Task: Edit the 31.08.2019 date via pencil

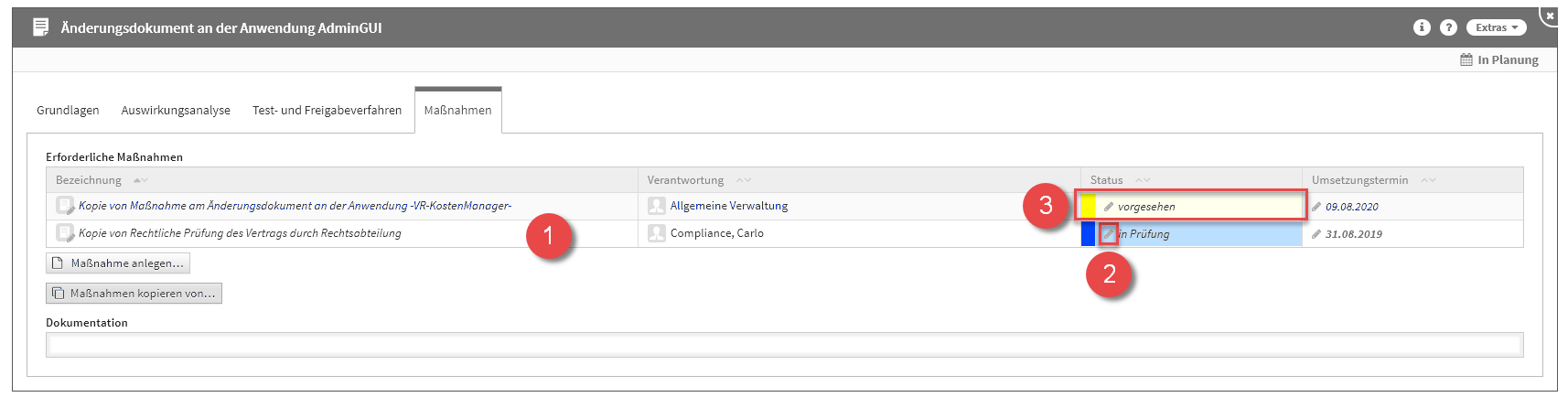Action: 1316,234
